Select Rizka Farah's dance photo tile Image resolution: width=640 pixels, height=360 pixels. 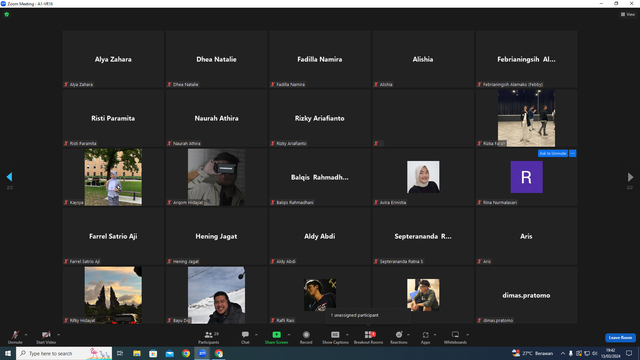click(526, 118)
